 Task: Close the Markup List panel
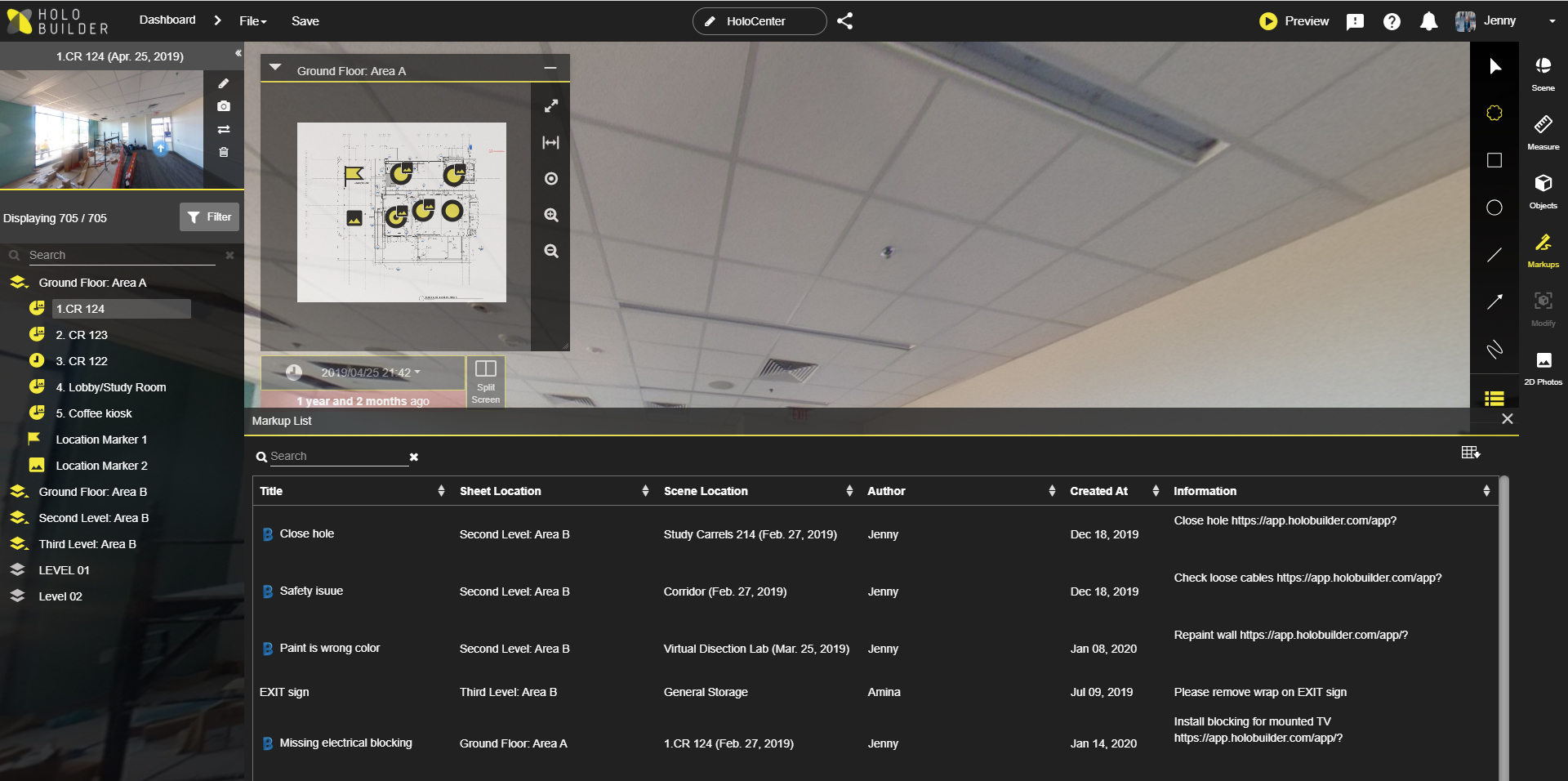click(1508, 419)
